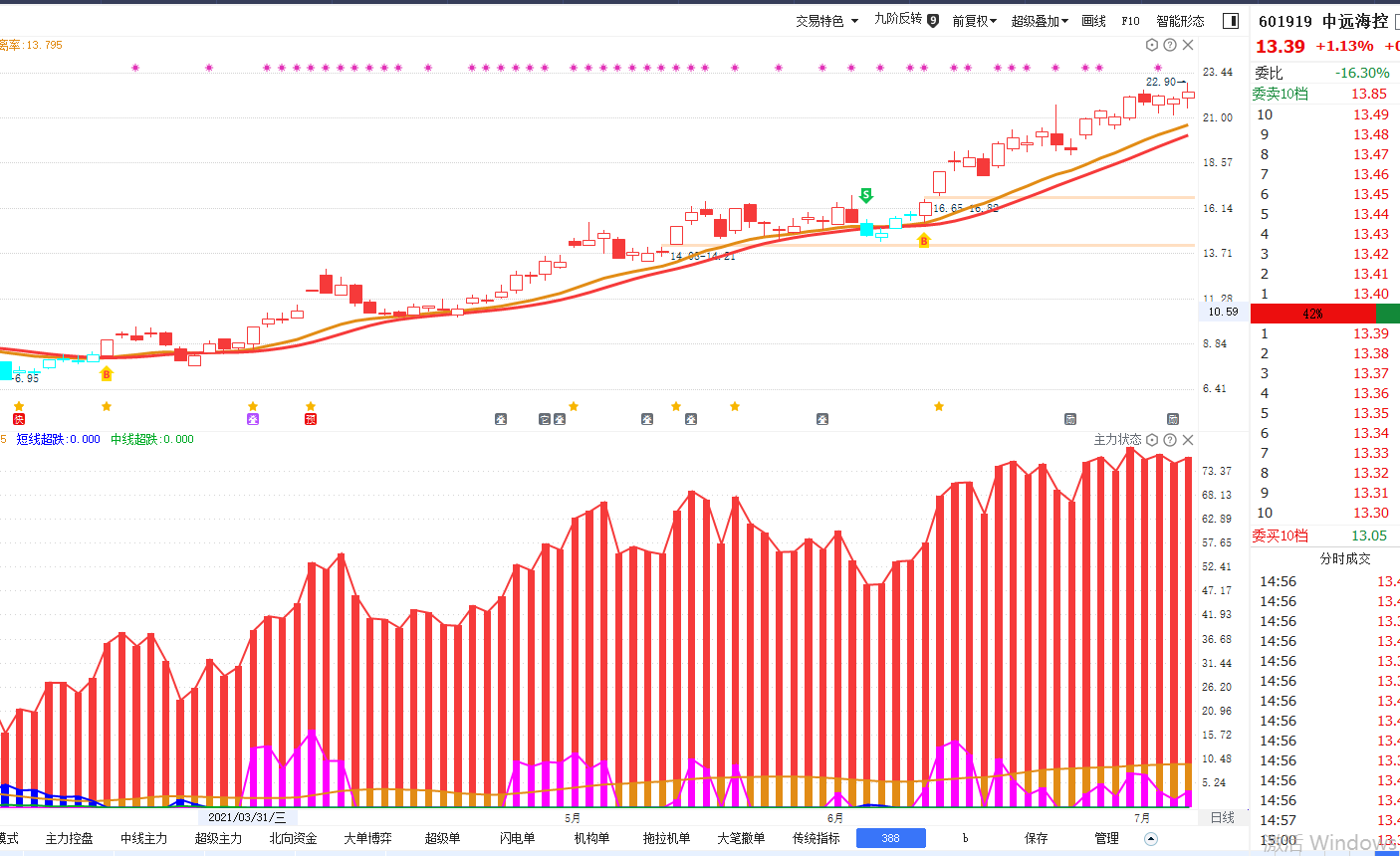Click the cyan candle beside 6.95 low
The image size is (1400, 856).
tap(5, 370)
